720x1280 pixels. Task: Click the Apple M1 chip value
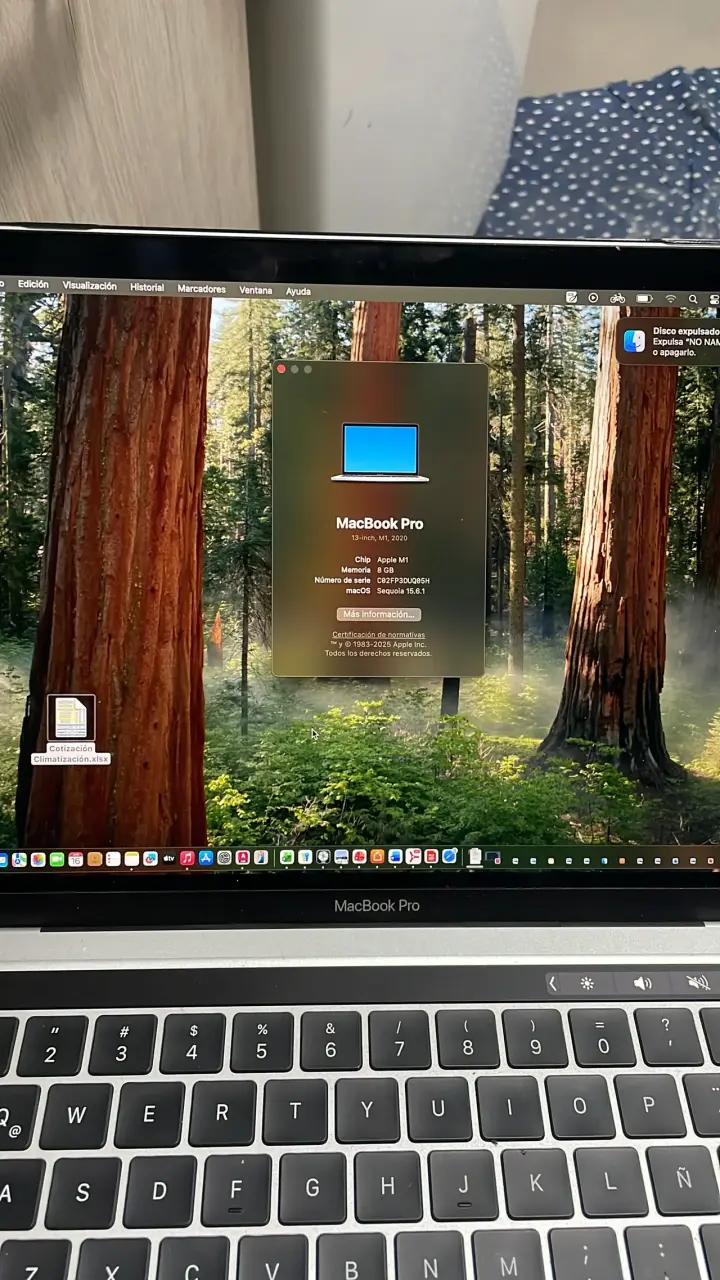click(x=392, y=560)
